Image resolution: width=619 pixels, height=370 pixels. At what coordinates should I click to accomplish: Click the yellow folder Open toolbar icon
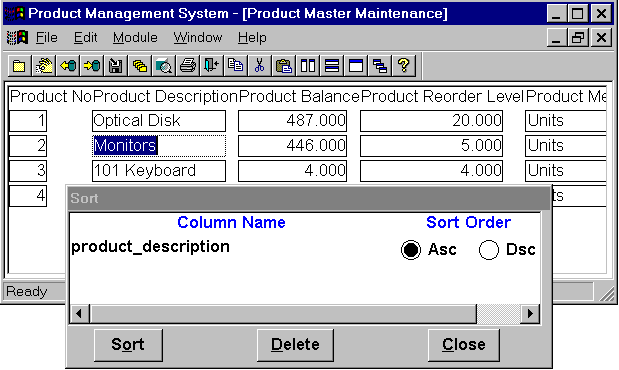point(19,66)
